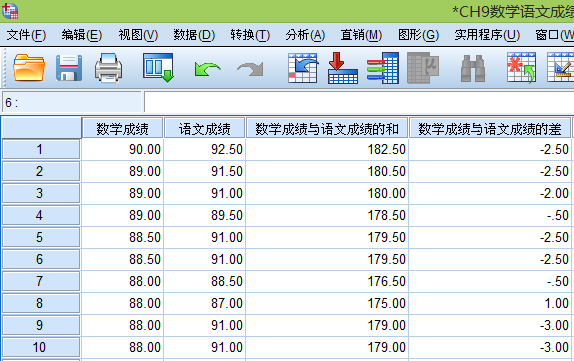Click cell 87.00 in row 8
Image resolution: width=574 pixels, height=361 pixels.
[205, 303]
